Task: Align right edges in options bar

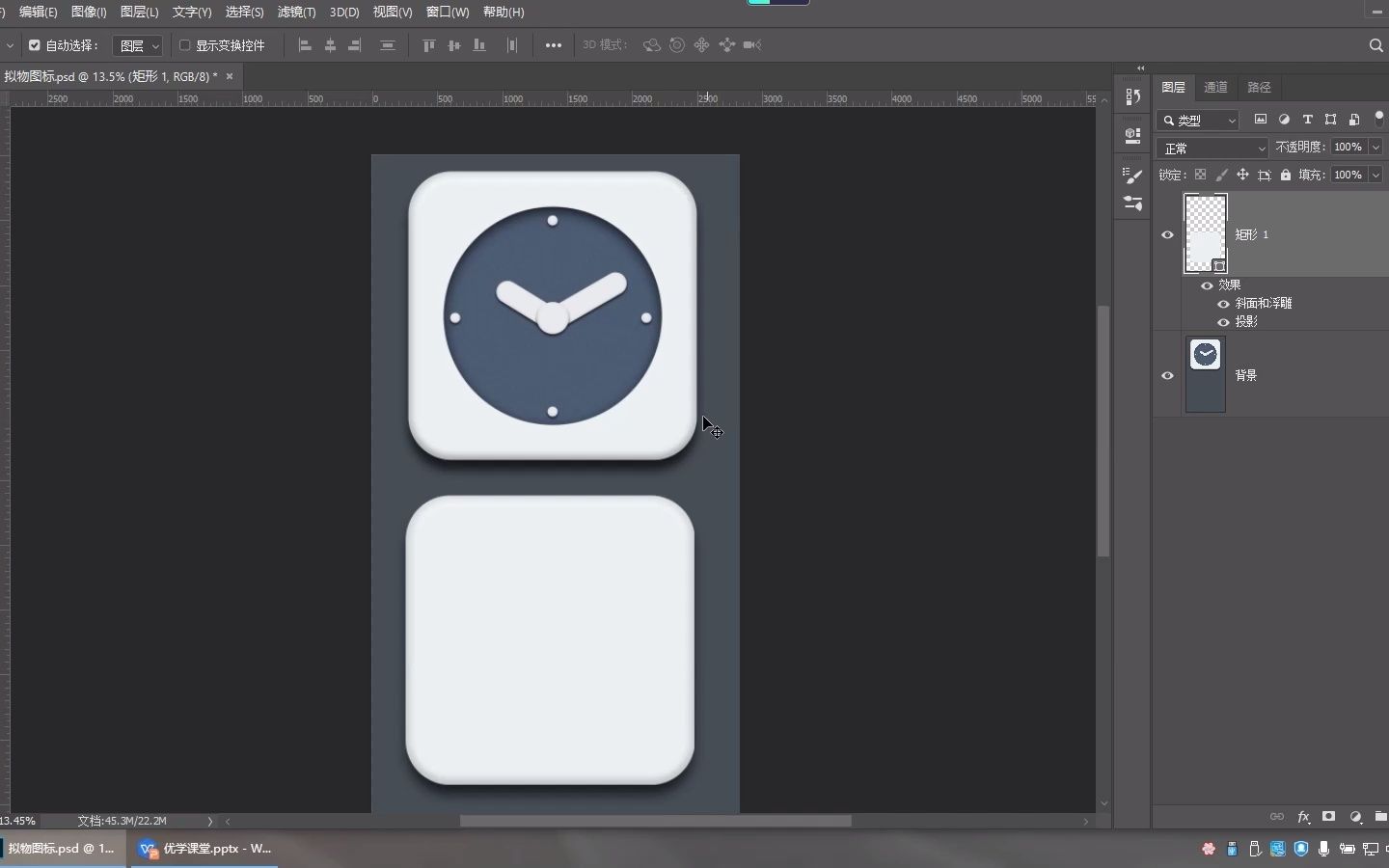Action: pyautogui.click(x=355, y=45)
